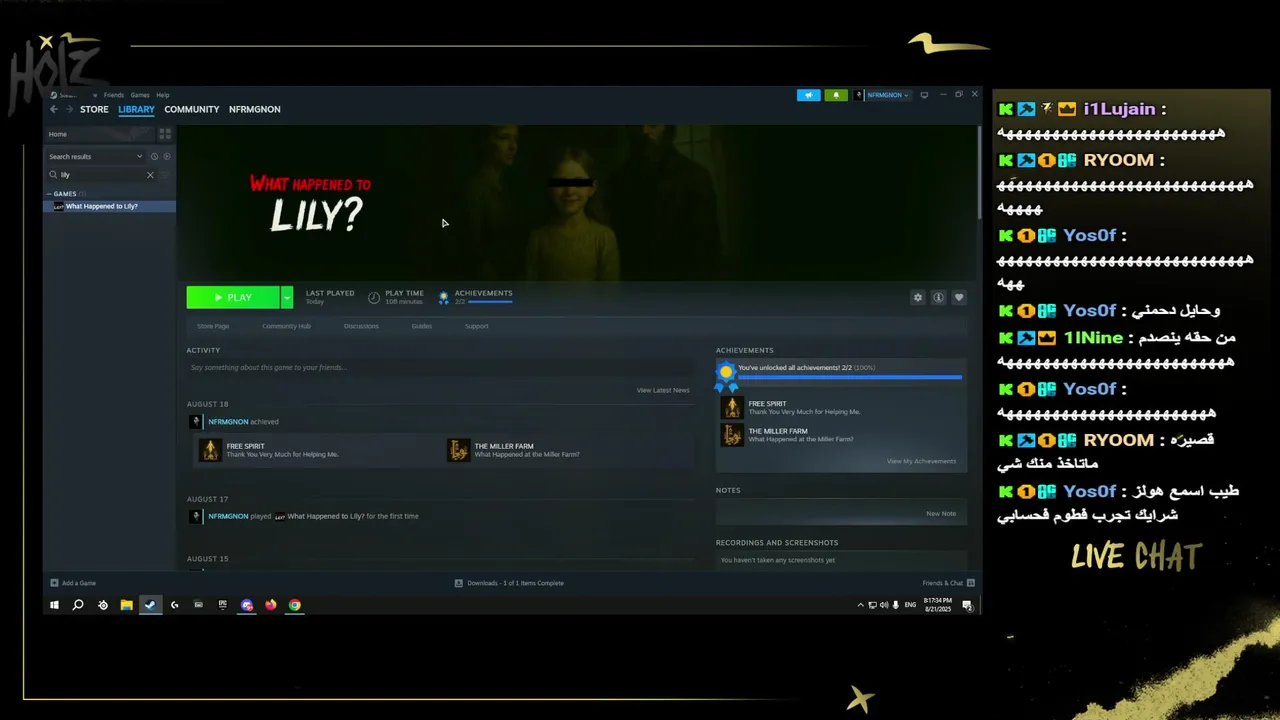Click the achievements progress bar in panel

click(850, 377)
